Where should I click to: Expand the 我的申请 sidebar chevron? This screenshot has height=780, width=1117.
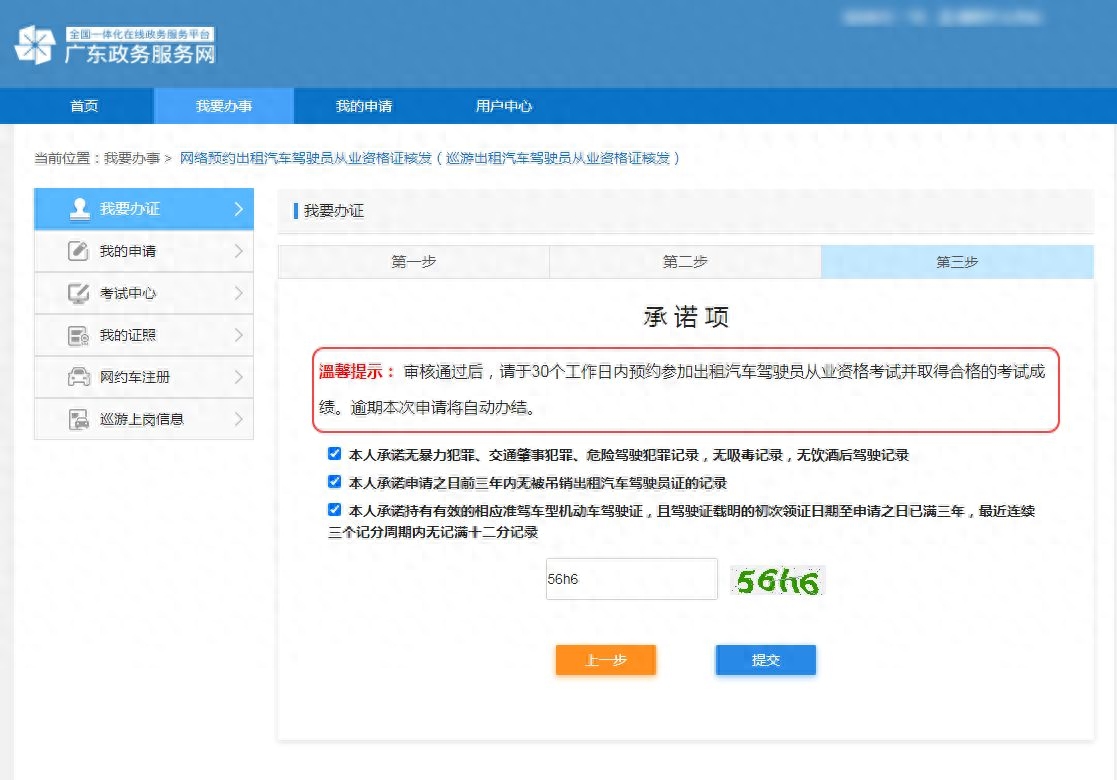tap(239, 251)
